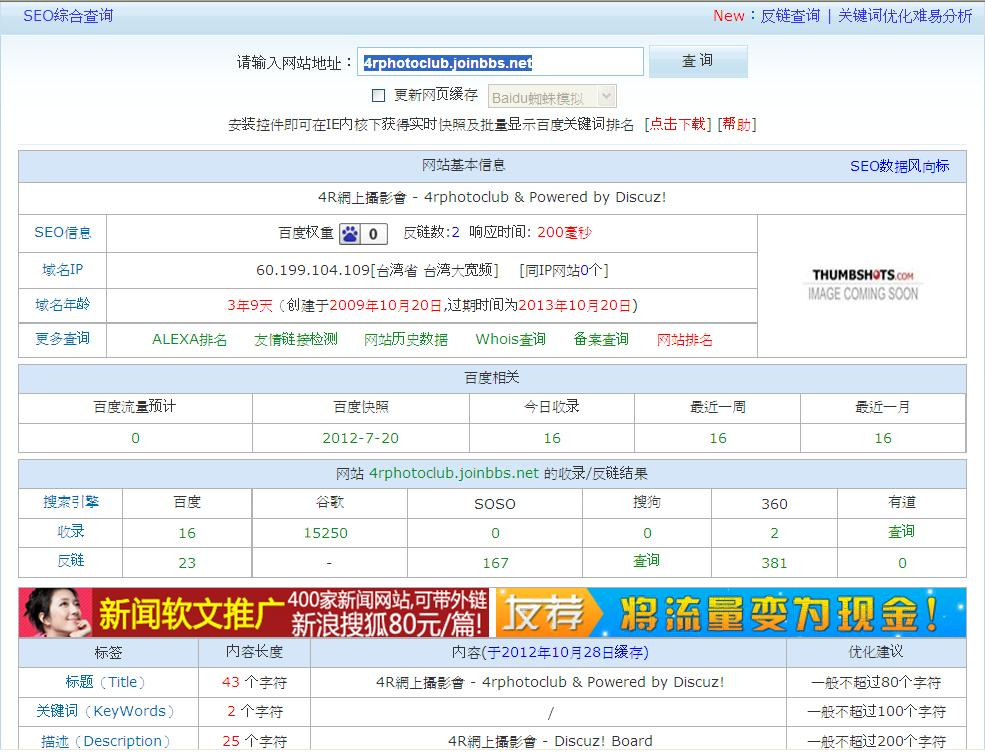Click the 百度快照 date 2012-7-20

click(361, 439)
